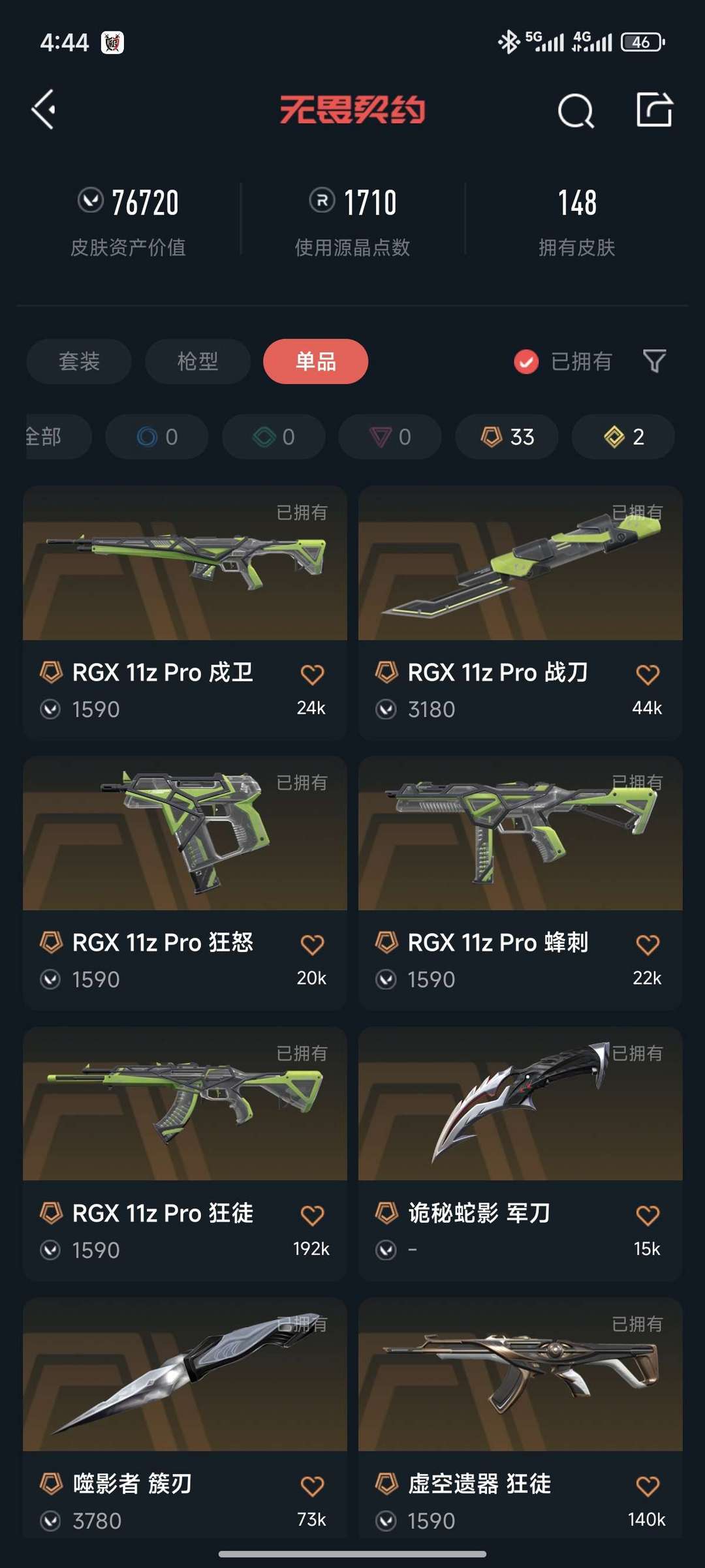Open RGX 11z Pro 狂徒 skin thumbnail

pos(185,1103)
